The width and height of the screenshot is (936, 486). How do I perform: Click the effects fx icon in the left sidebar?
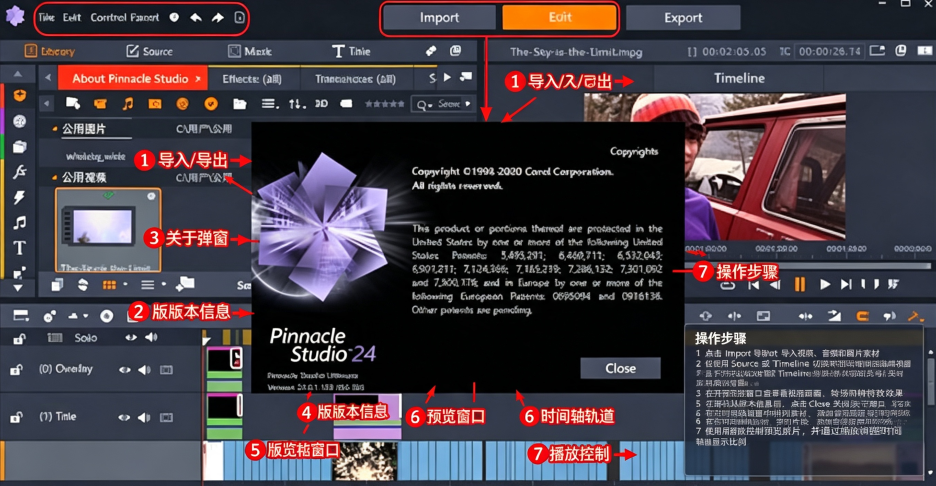tap(20, 172)
